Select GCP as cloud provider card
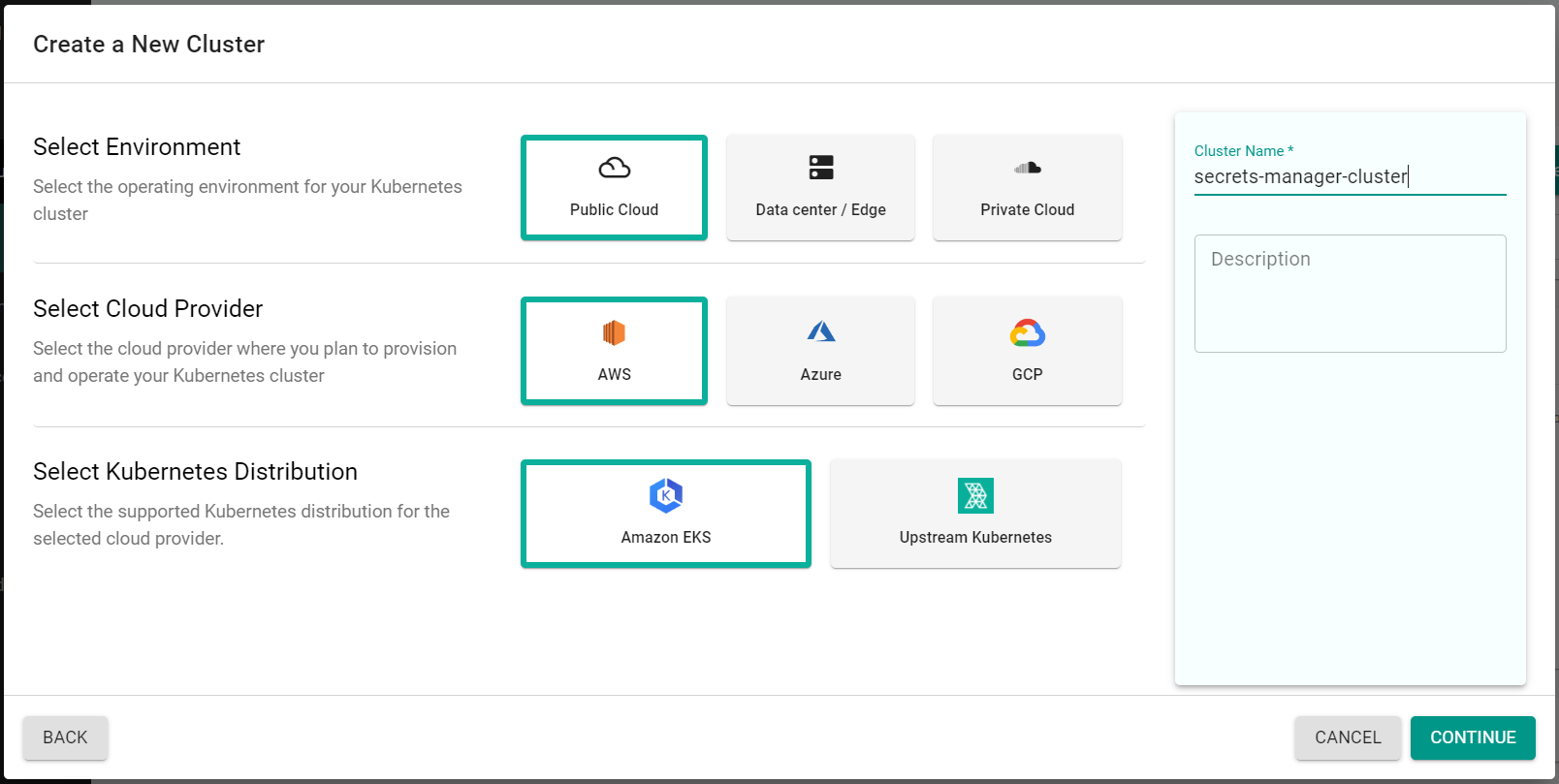 (x=1027, y=351)
